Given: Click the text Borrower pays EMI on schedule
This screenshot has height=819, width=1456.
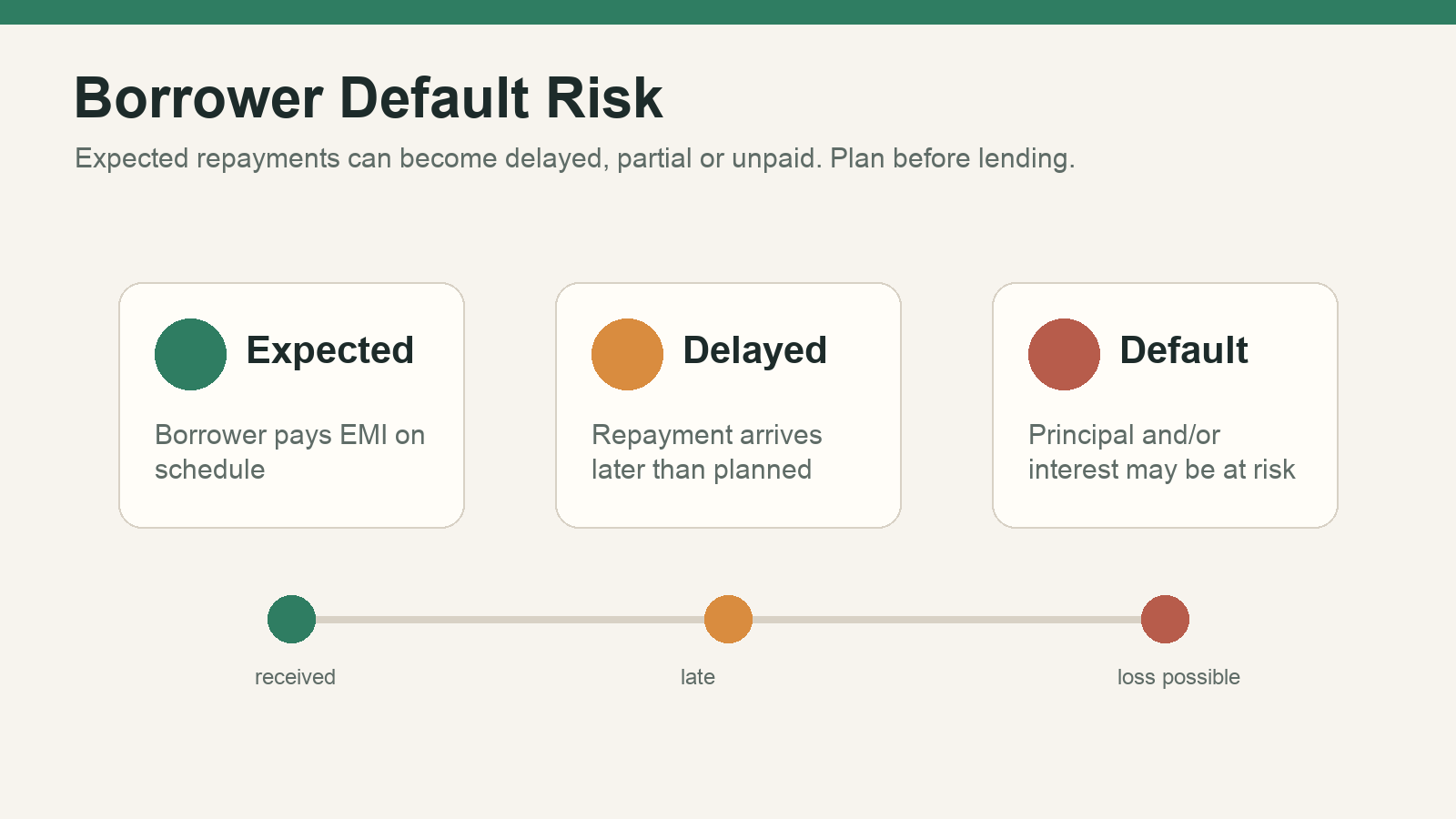Looking at the screenshot, I should click(289, 452).
